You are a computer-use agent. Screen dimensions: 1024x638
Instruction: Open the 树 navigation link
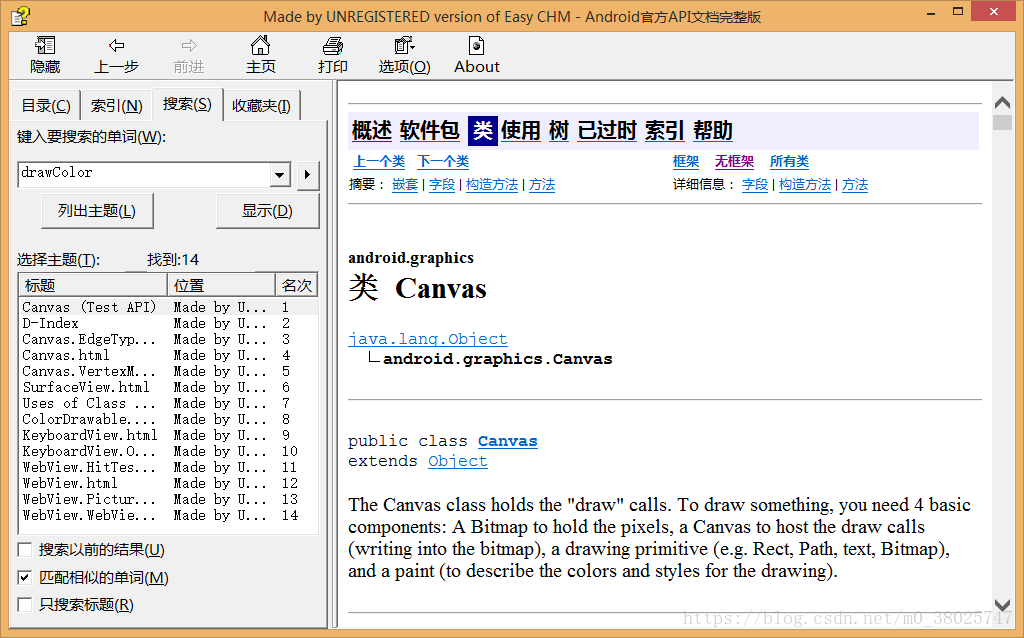(558, 131)
